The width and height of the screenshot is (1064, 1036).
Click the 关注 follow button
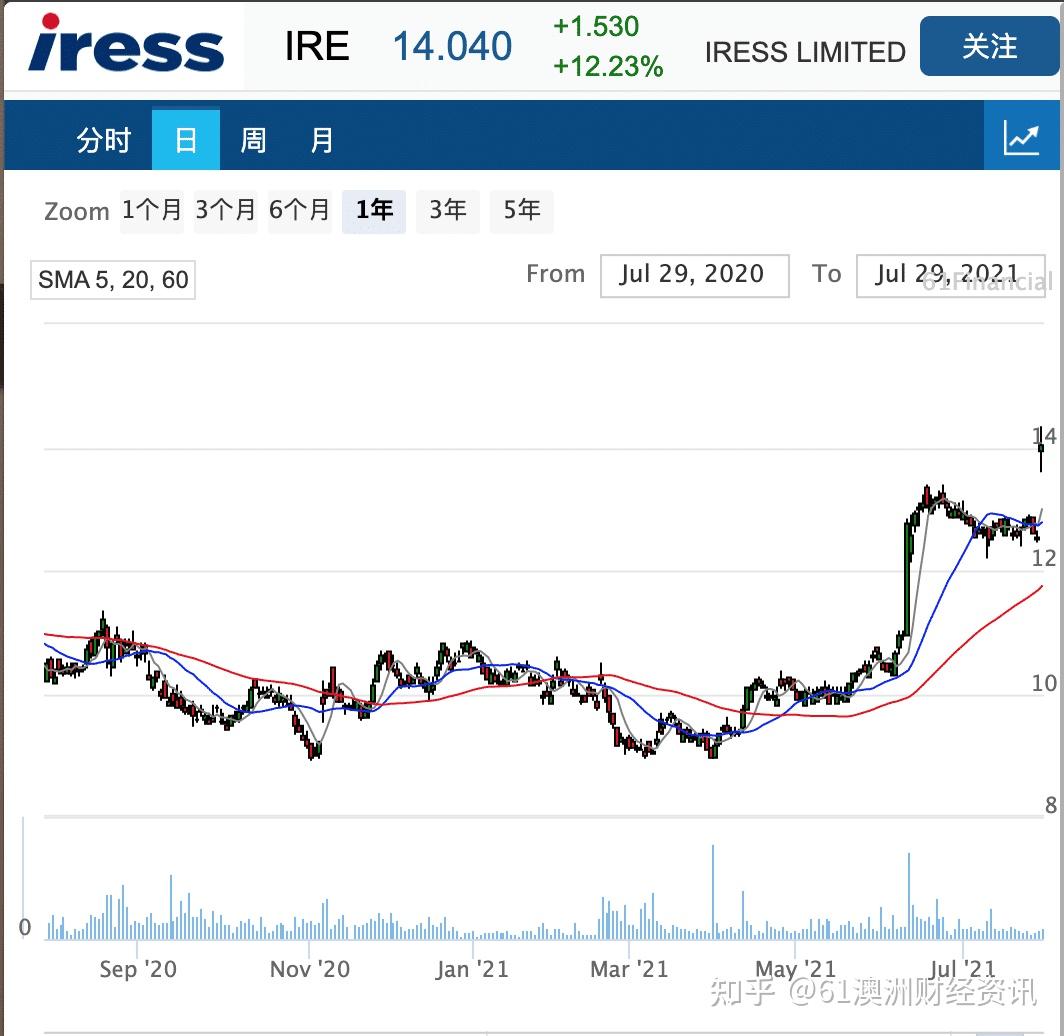[x=991, y=46]
